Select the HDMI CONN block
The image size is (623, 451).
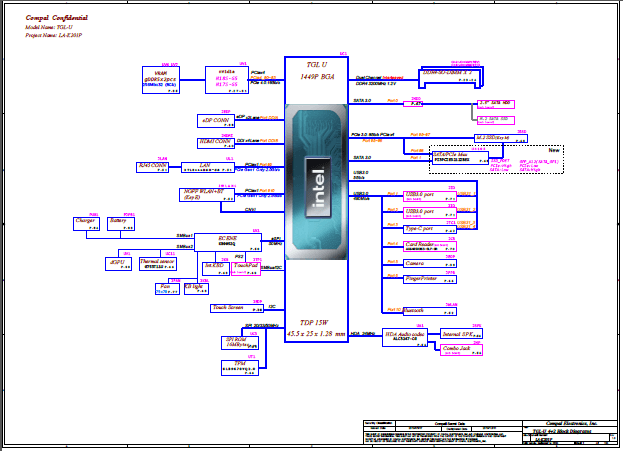(217, 143)
